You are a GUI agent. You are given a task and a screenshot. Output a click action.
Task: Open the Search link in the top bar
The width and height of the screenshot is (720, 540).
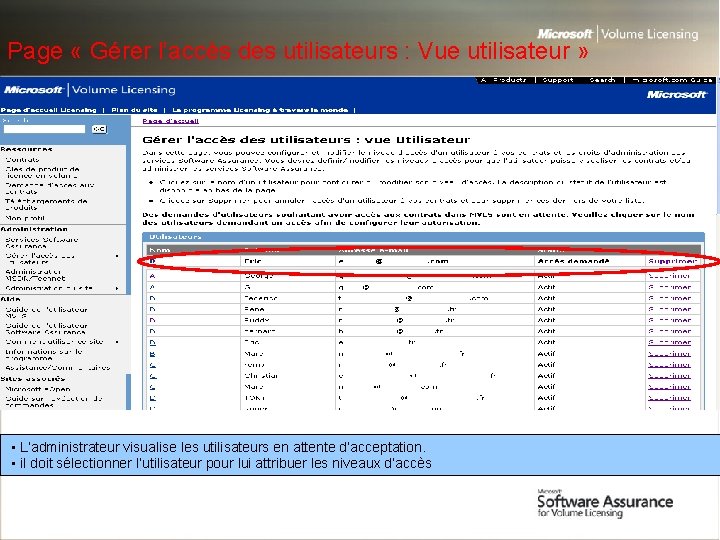[x=602, y=80]
